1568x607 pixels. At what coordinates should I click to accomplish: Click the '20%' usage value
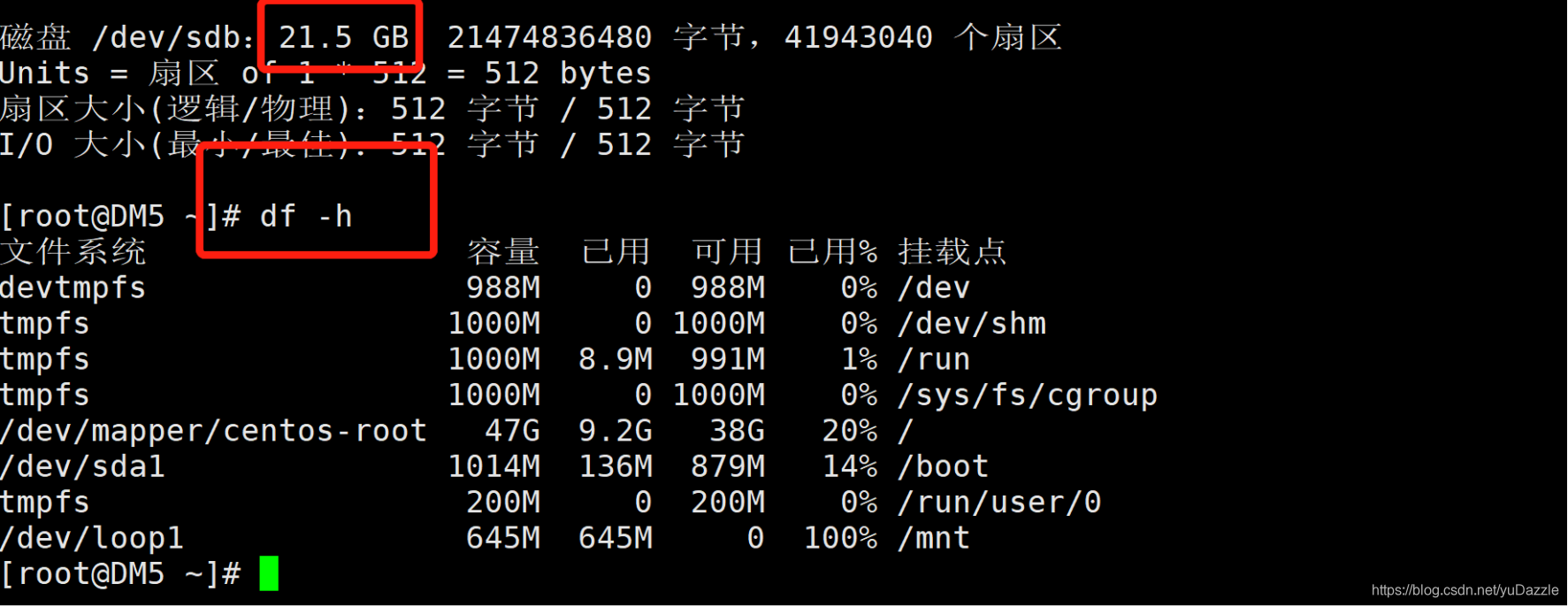coord(850,431)
